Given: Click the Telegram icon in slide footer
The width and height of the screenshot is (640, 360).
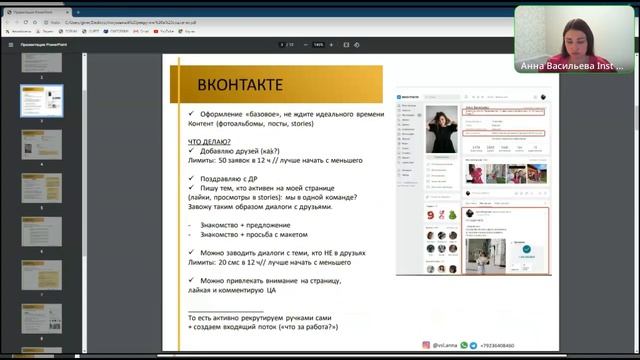Looking at the screenshot, I should click(x=473, y=345).
